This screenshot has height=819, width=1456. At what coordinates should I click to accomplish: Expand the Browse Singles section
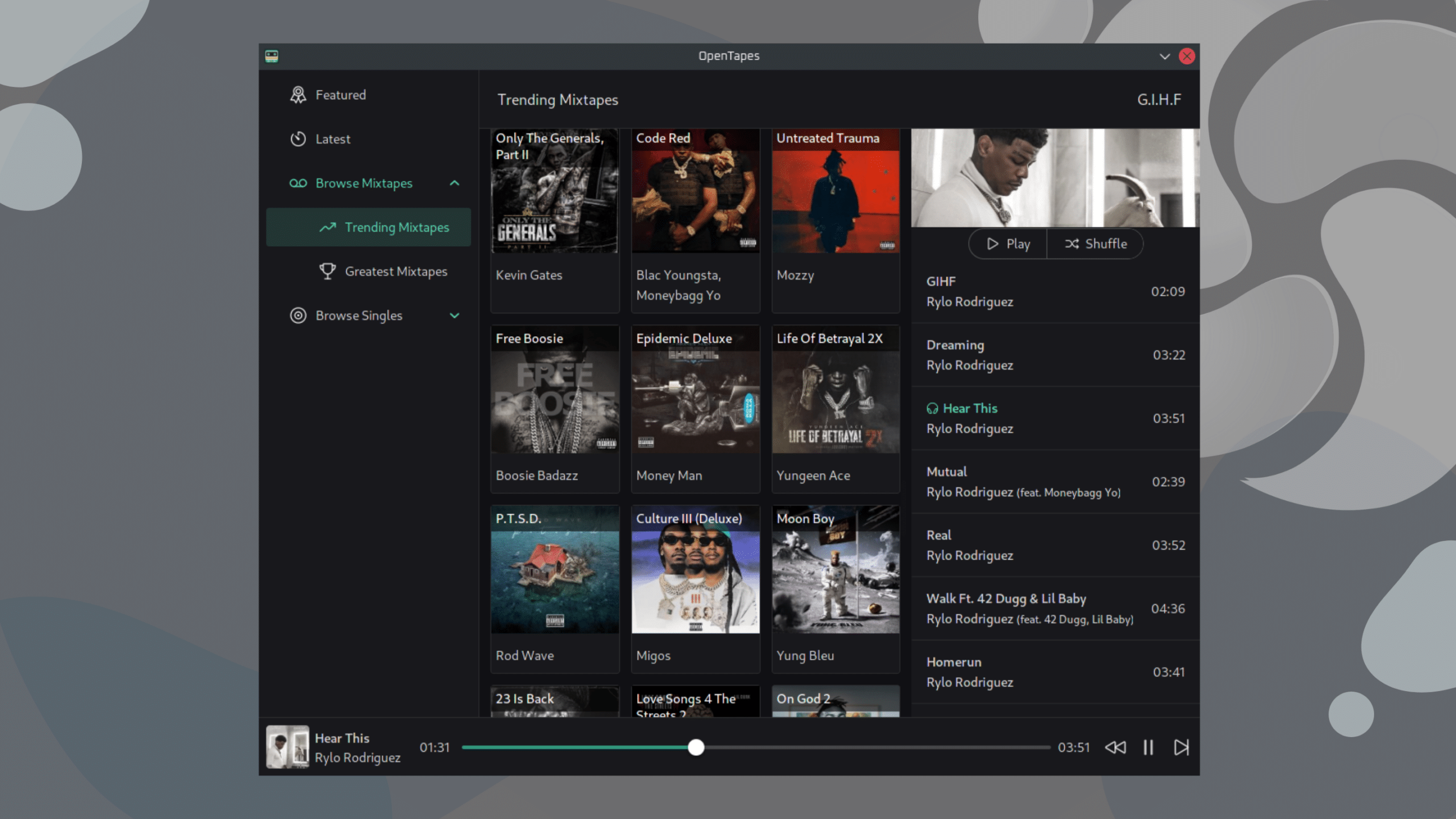(454, 316)
